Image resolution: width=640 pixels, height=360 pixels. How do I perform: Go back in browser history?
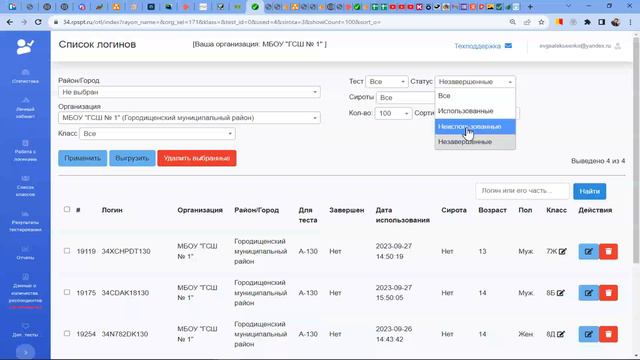(10, 22)
